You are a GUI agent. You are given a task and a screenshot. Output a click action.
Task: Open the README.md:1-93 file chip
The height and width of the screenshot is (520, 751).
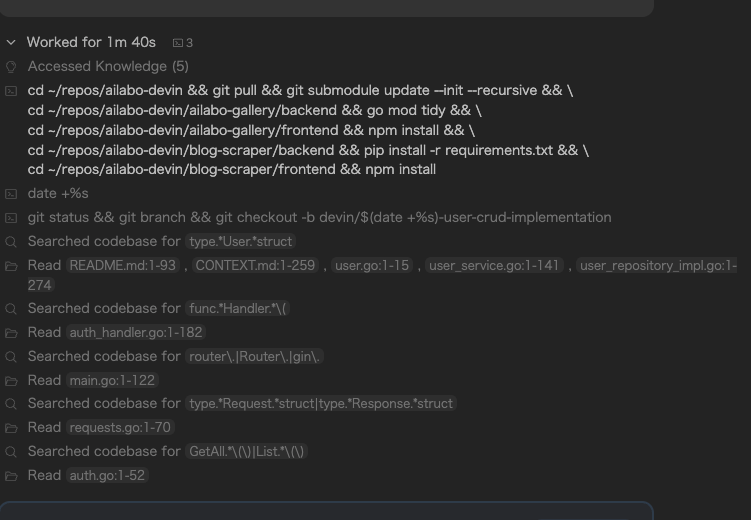tap(123, 265)
